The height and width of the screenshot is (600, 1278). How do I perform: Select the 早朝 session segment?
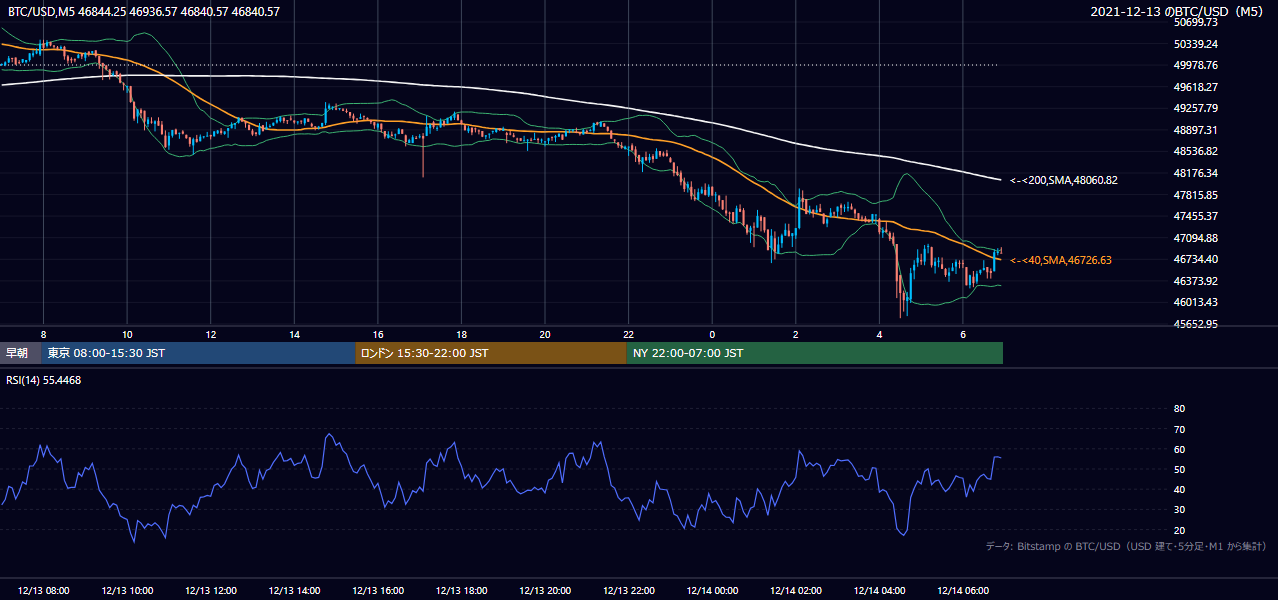(21, 353)
